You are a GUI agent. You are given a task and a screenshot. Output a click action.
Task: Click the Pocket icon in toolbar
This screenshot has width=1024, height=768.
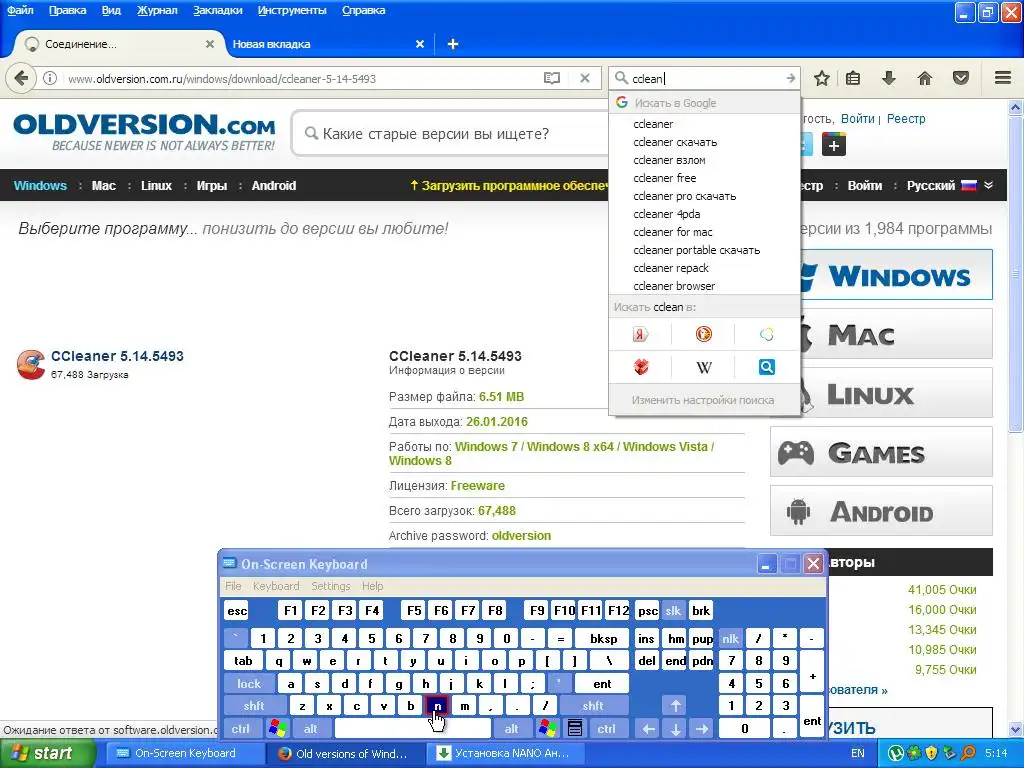(961, 78)
